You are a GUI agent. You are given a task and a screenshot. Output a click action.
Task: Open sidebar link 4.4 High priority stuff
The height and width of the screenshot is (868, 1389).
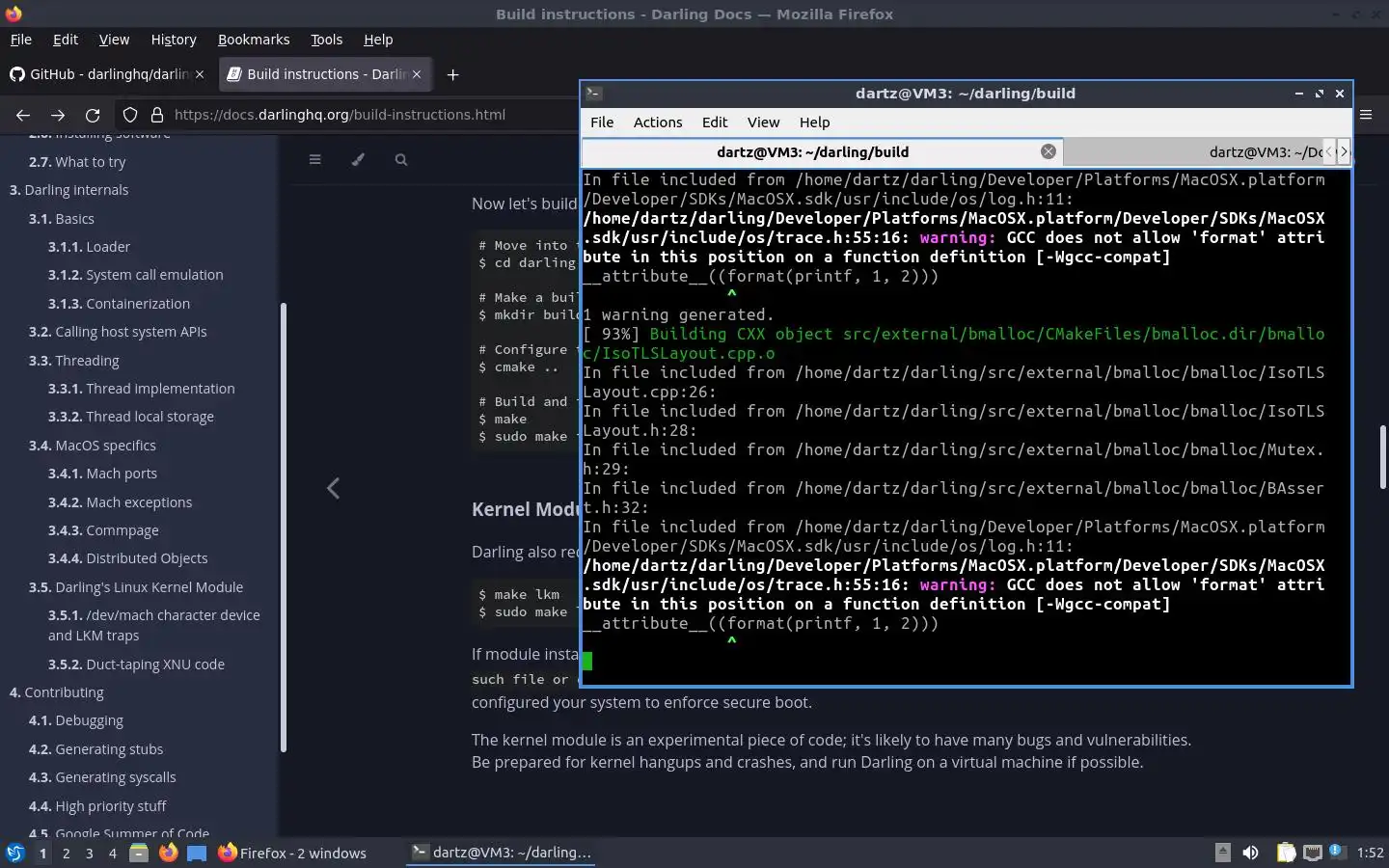(x=97, y=806)
